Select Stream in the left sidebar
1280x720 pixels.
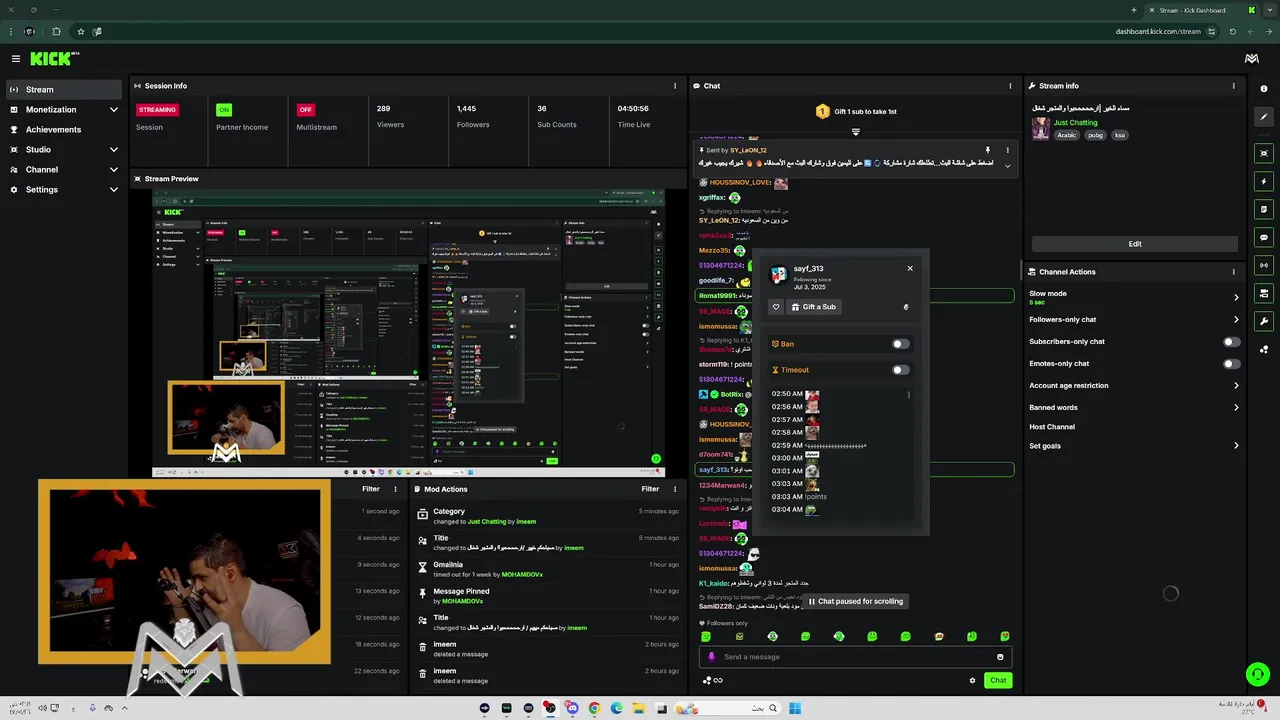click(64, 90)
